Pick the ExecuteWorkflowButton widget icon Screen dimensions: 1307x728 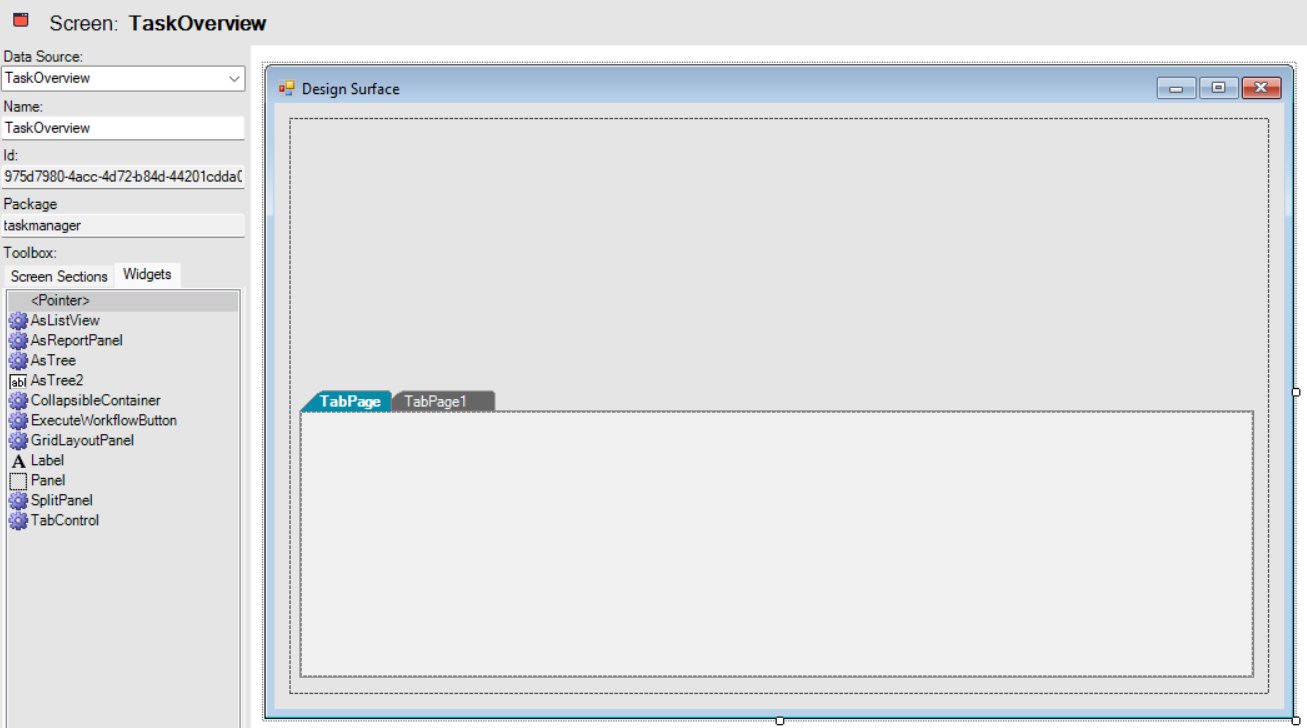pyautogui.click(x=18, y=421)
